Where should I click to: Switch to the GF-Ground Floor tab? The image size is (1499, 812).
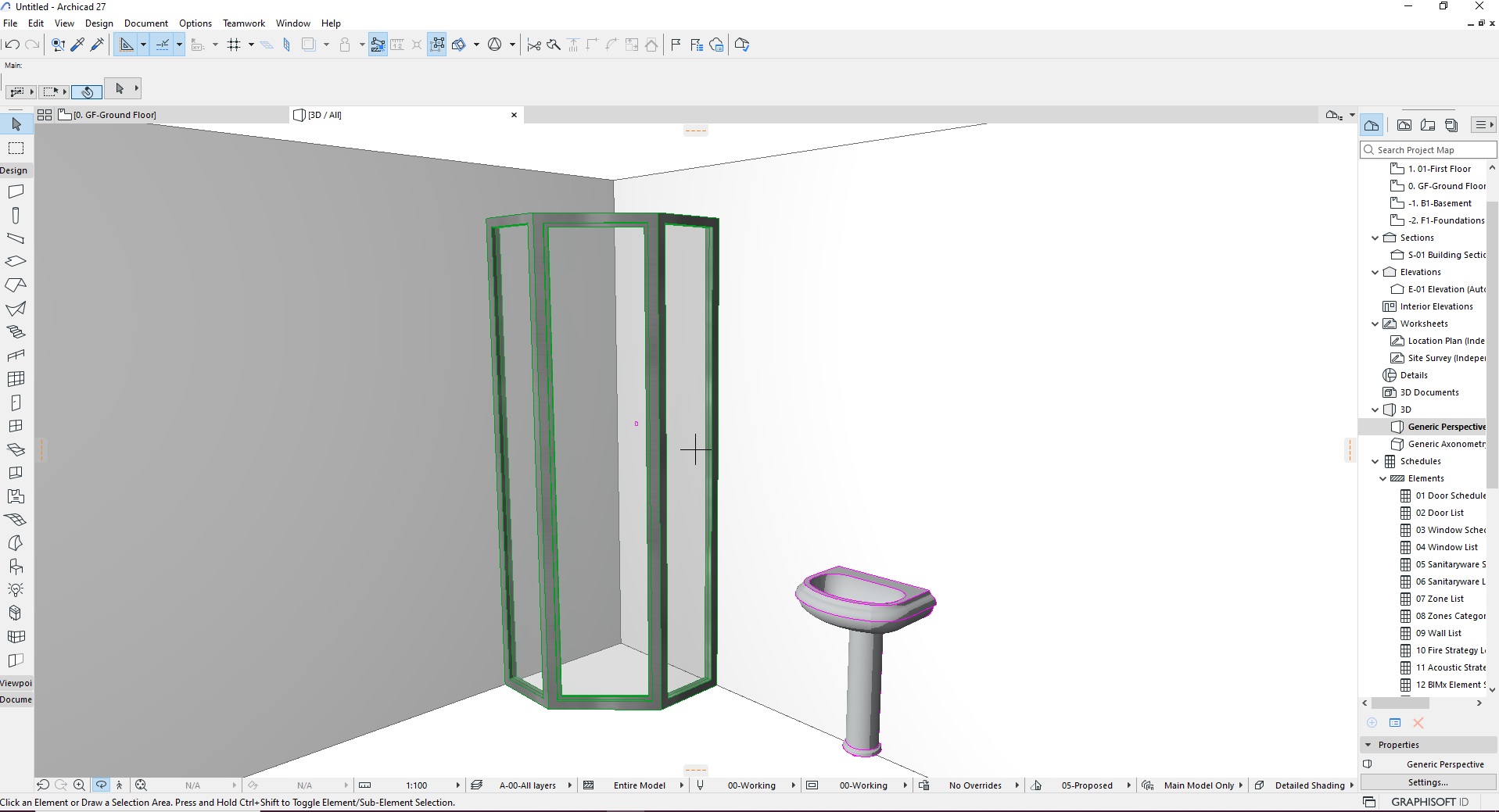coord(115,115)
